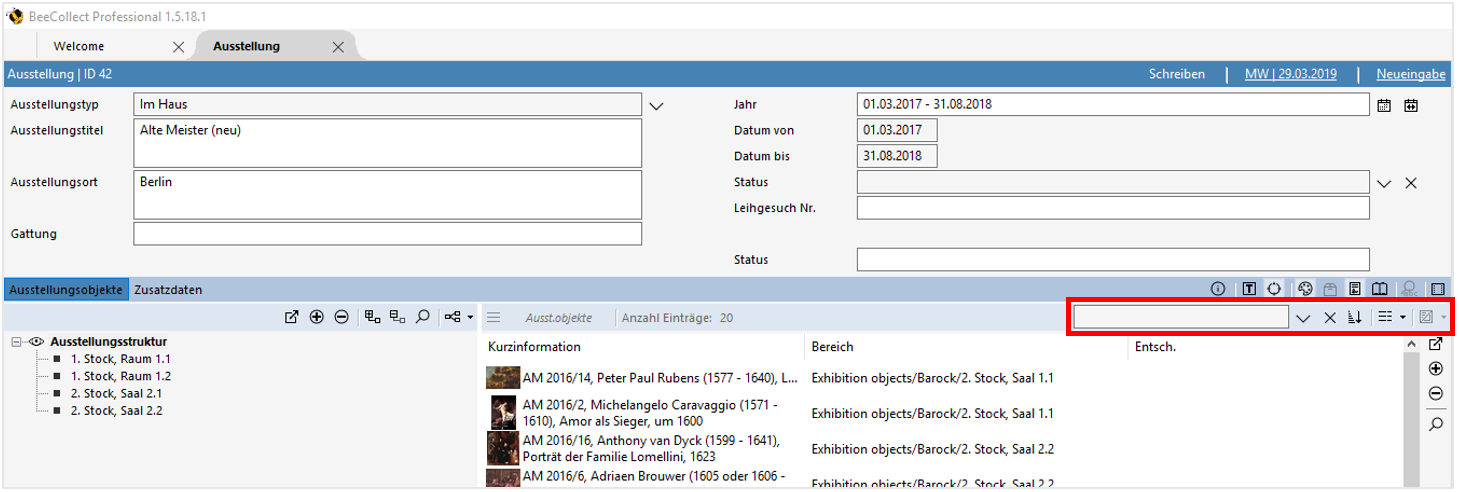This screenshot has width=1459, height=492.
Task: Click the info circle icon
Action: click(1218, 289)
